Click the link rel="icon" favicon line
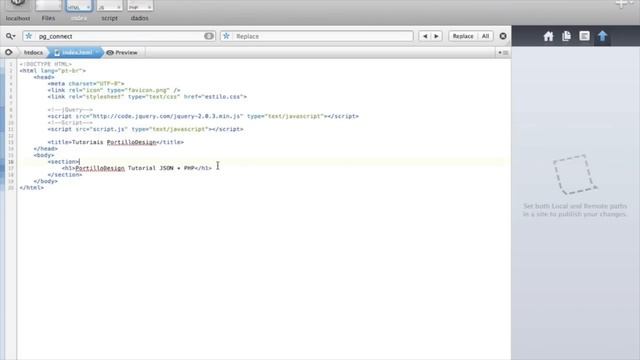The width and height of the screenshot is (640, 360). pyautogui.click(x=114, y=90)
